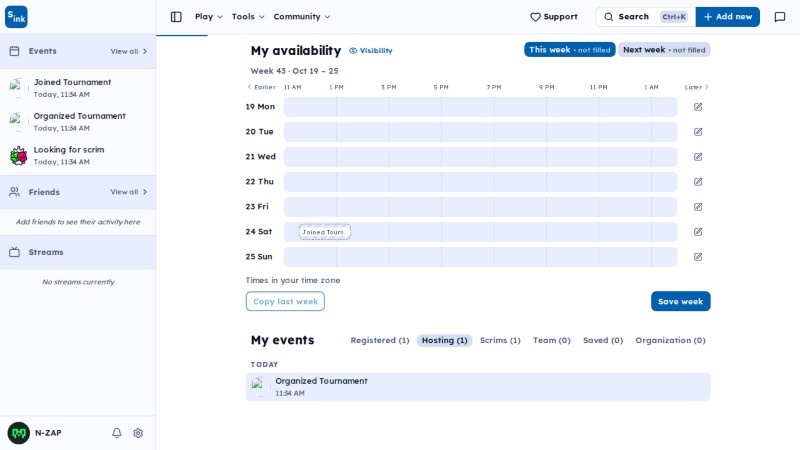Viewport: 800px width, 450px height.
Task: Edit availability for 19 Mon
Action: tap(698, 107)
